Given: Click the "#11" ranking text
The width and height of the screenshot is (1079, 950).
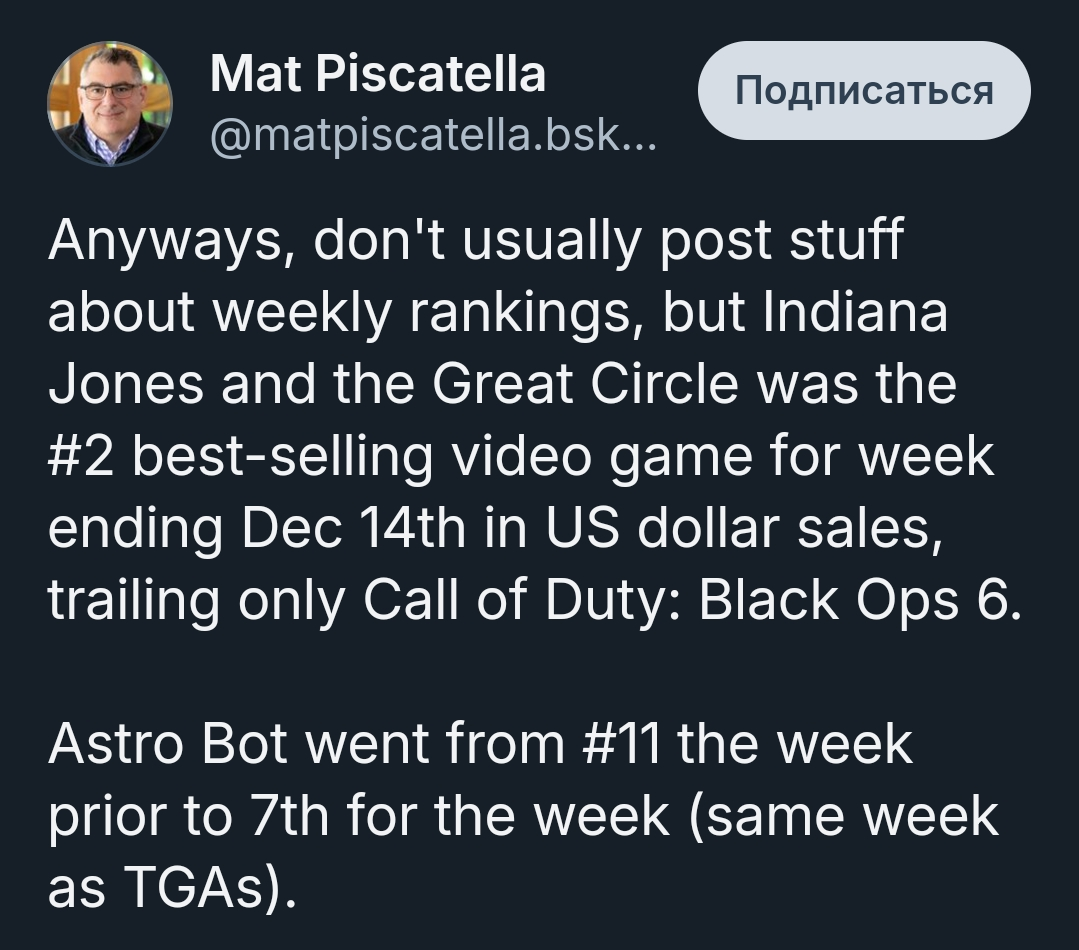Looking at the screenshot, I should coord(616,746).
